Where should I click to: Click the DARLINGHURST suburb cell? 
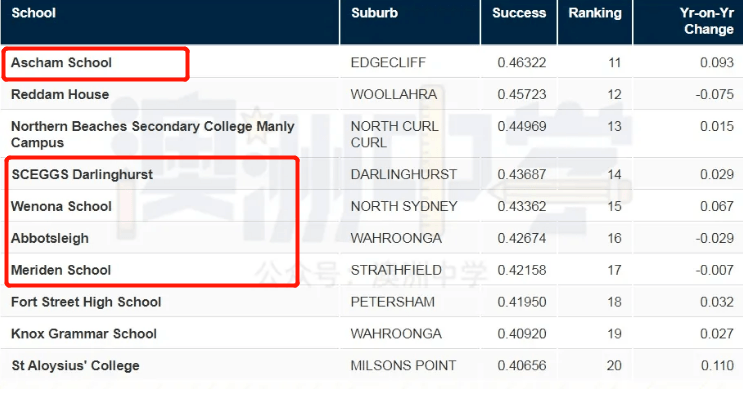404,174
